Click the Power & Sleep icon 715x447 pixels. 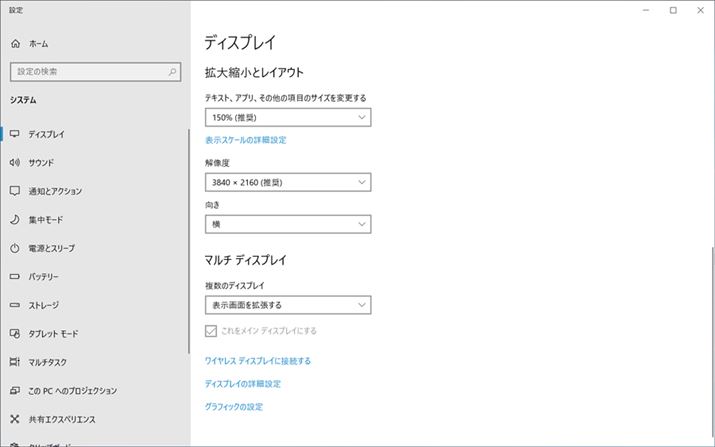(15, 248)
